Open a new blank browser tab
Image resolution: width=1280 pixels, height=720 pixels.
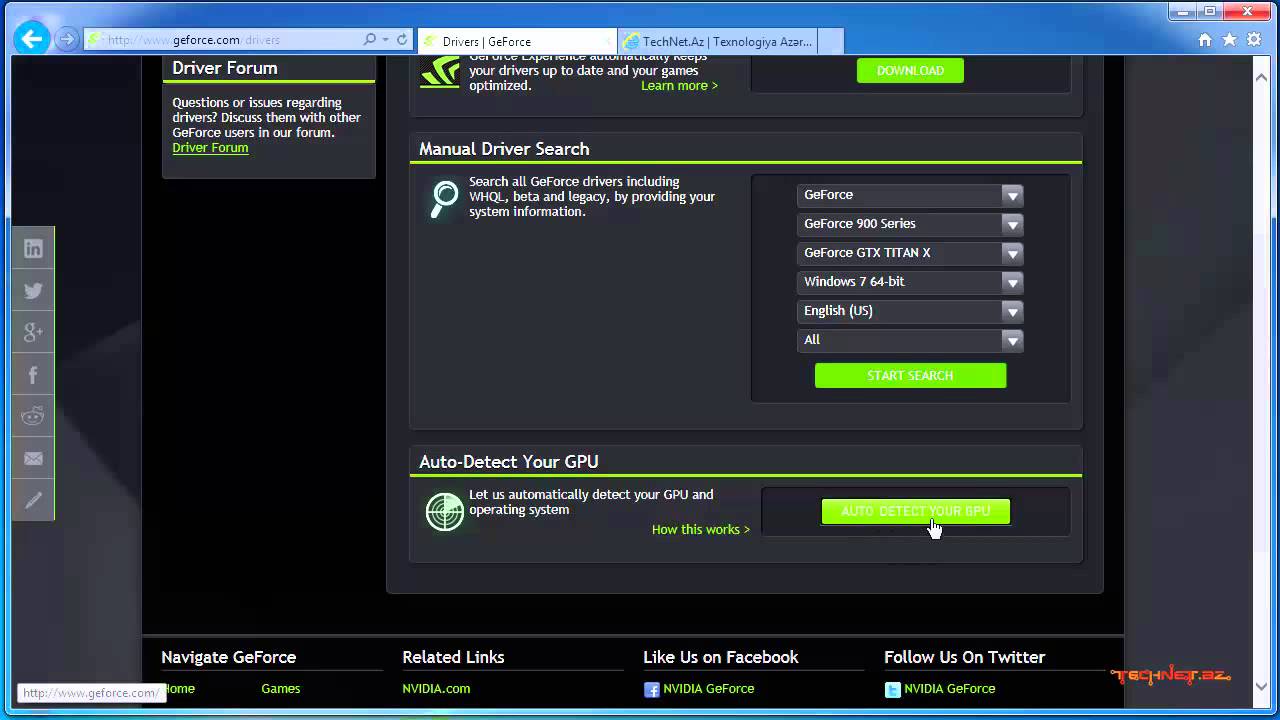pos(831,41)
